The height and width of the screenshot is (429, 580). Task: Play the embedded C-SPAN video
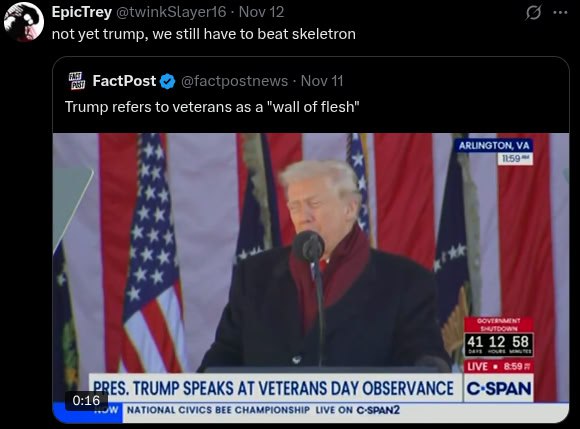(x=311, y=278)
